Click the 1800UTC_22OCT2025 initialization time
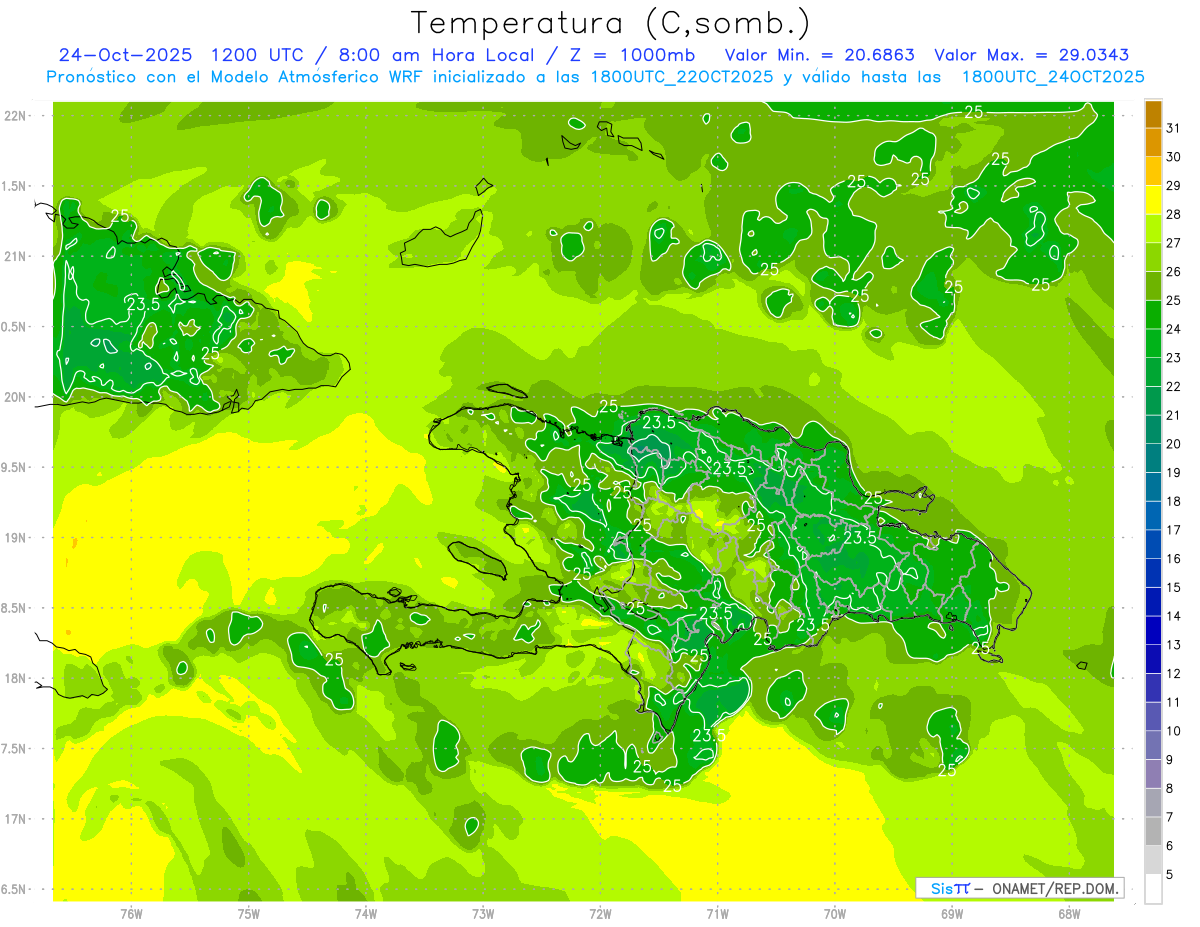The width and height of the screenshot is (1200, 927). pyautogui.click(x=681, y=77)
